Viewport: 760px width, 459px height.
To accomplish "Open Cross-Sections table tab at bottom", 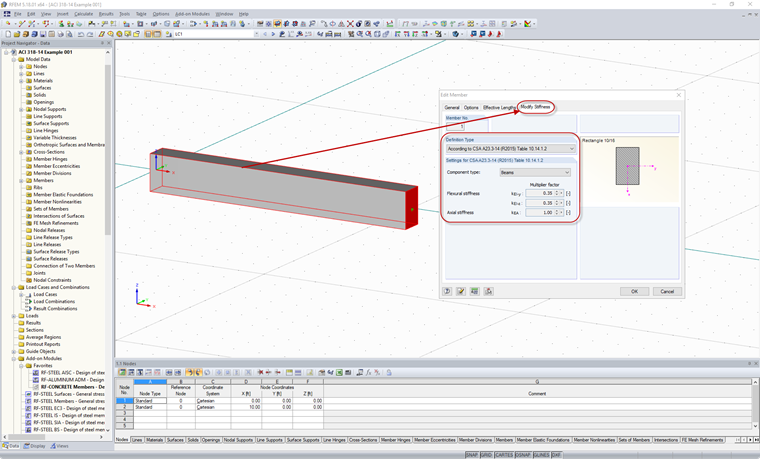I will point(363,440).
